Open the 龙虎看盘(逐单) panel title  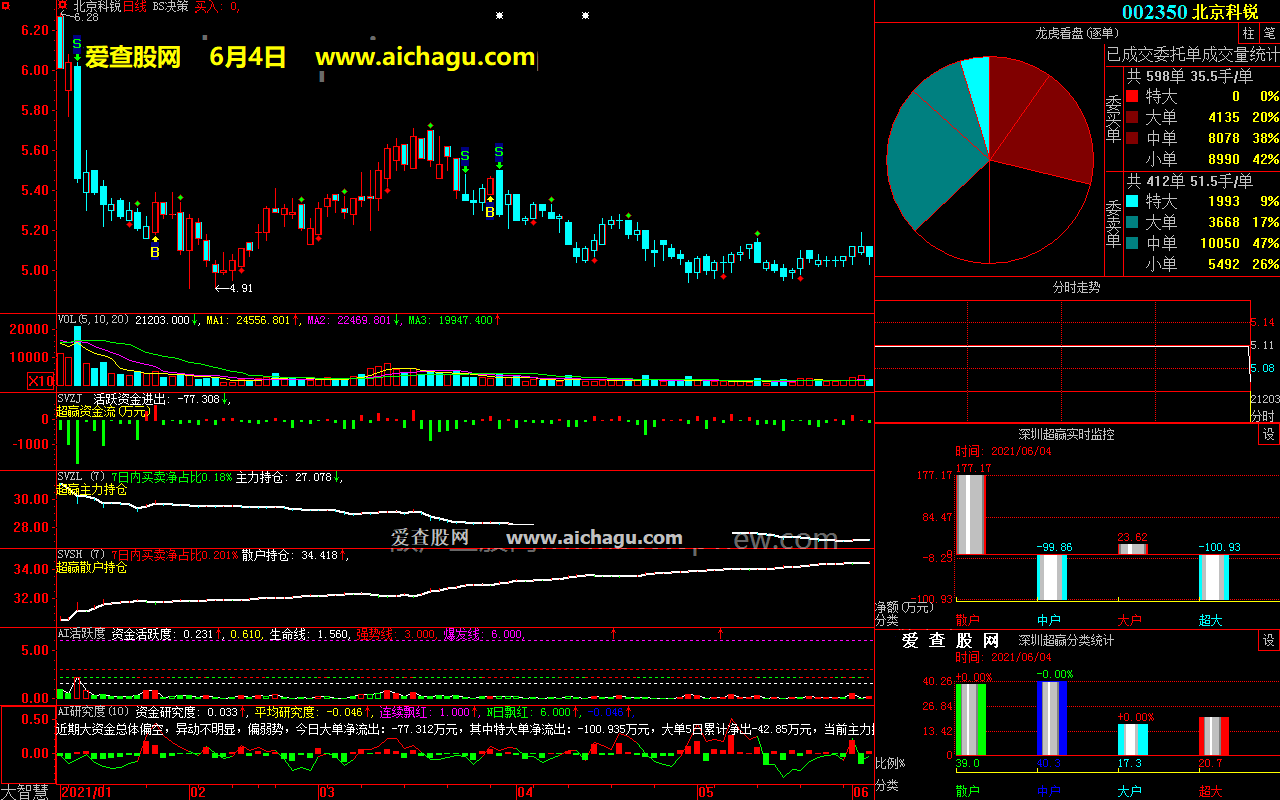point(1076,34)
